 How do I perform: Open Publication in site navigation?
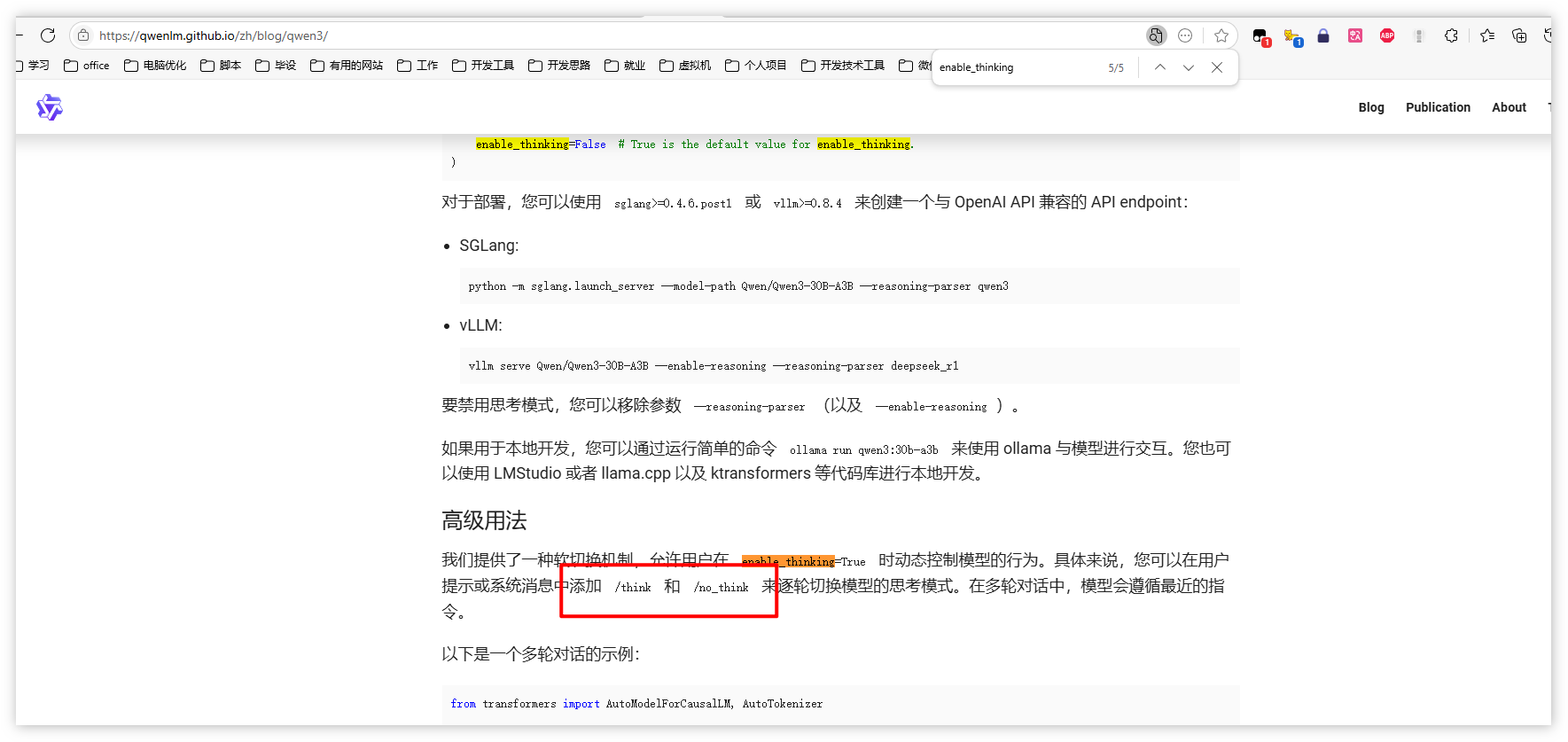point(1438,107)
